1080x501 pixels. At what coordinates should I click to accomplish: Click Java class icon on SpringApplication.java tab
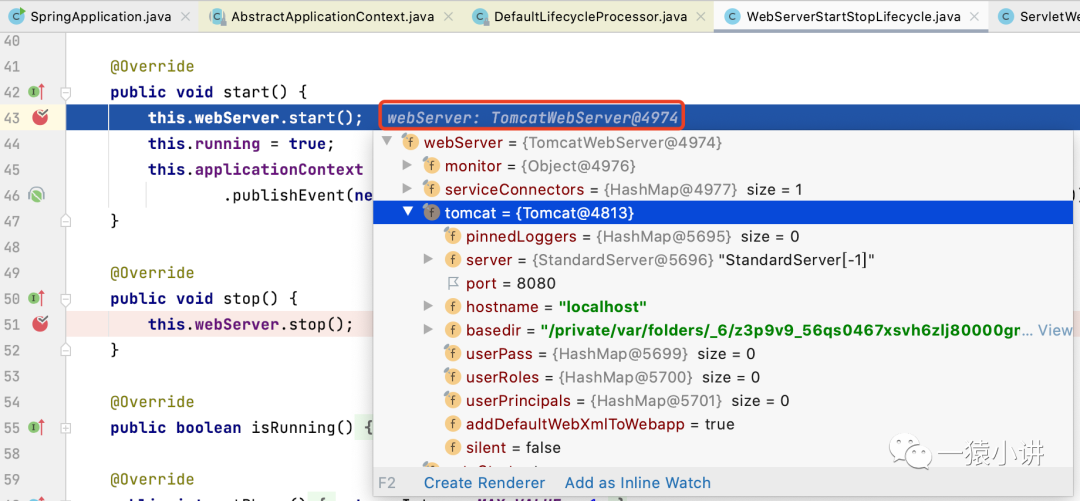tap(18, 15)
